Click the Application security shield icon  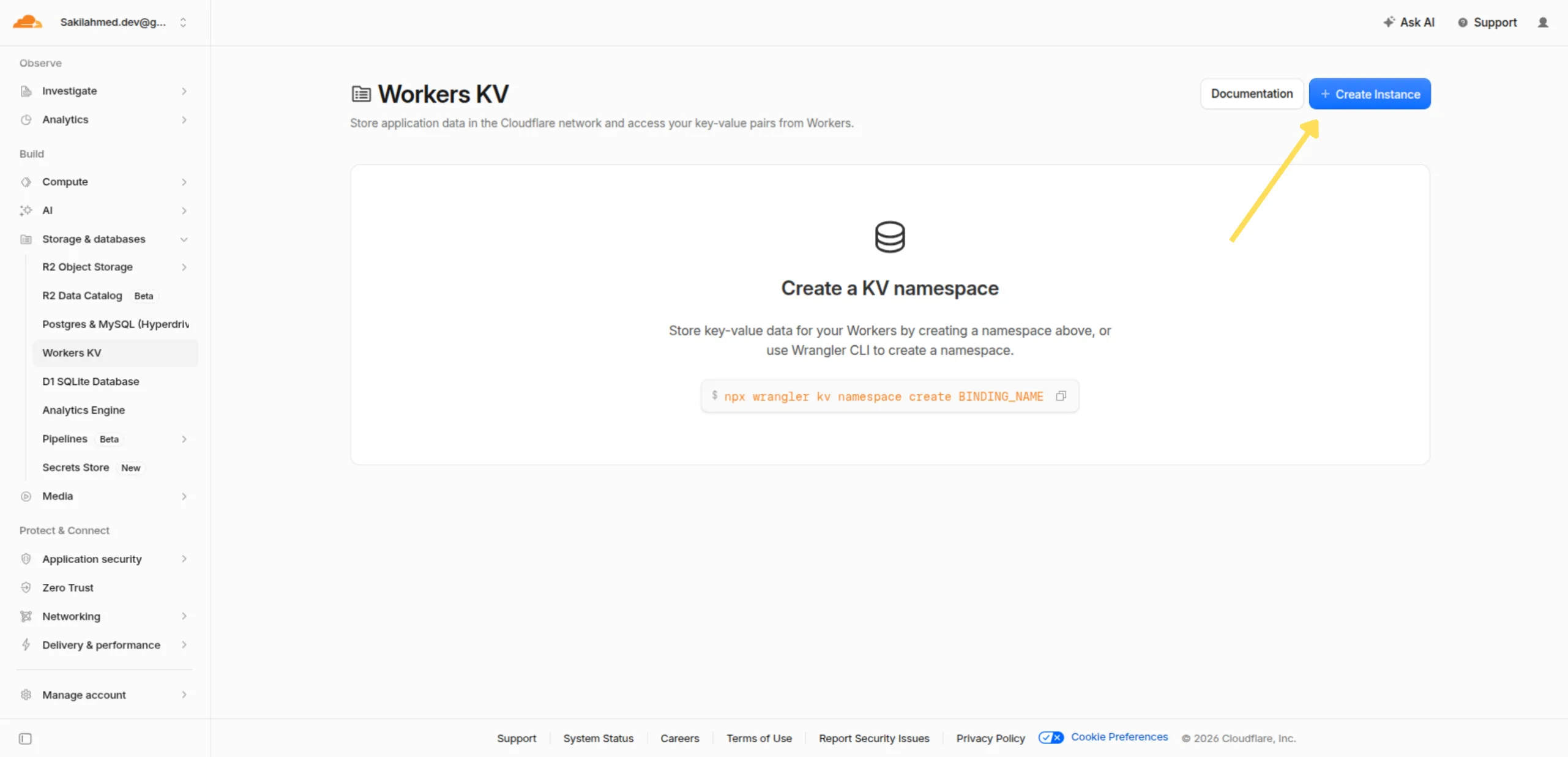(x=26, y=559)
